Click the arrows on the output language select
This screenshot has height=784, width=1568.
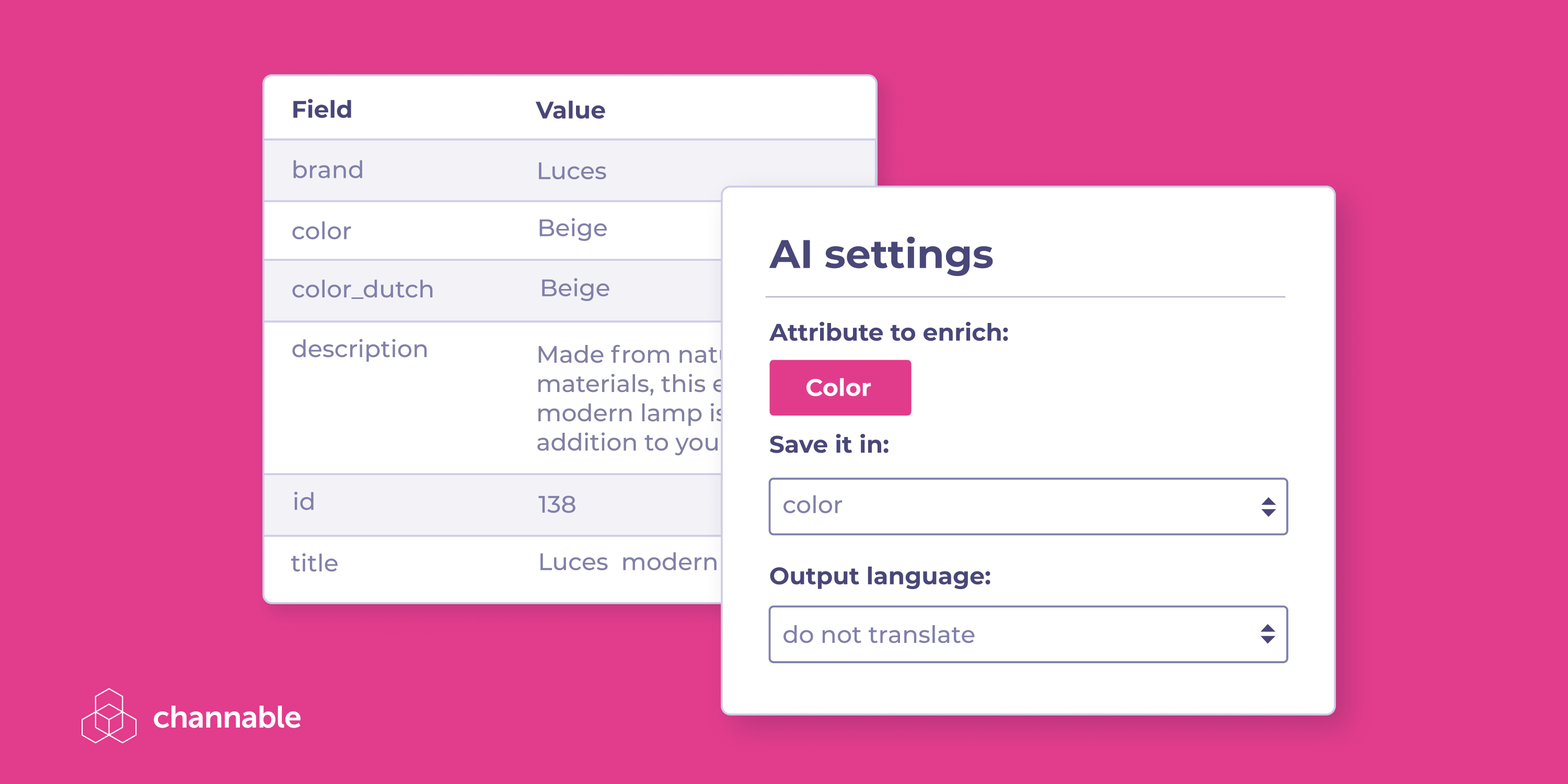pyautogui.click(x=1268, y=635)
